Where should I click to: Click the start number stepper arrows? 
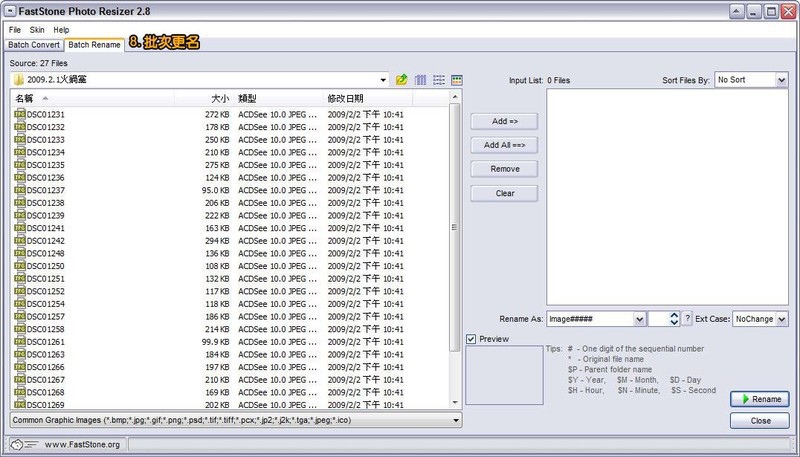674,319
